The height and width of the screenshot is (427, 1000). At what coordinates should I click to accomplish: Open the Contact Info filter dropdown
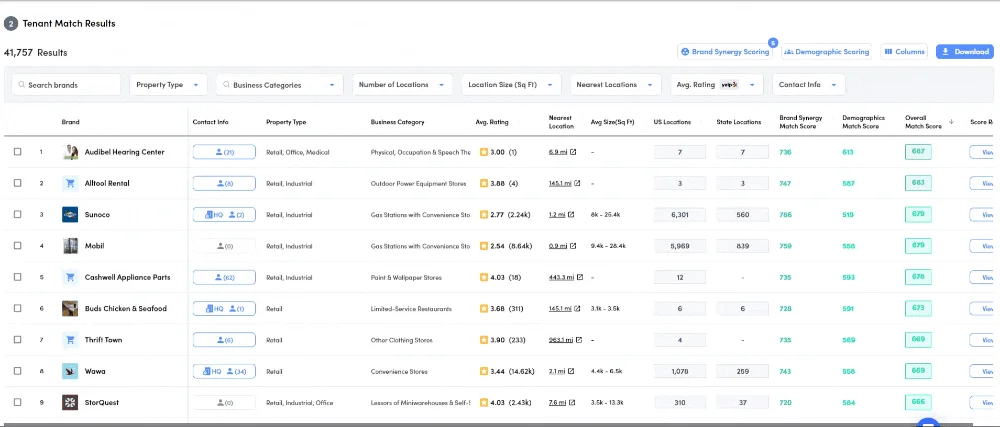(x=809, y=85)
